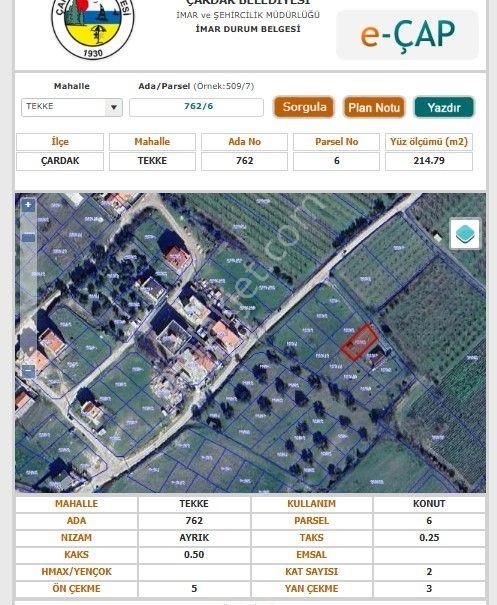Click the İMAR ve ŞEHİRCİLİK MÜDÜRLÜĞÜ text
The image size is (497, 605).
(248, 15)
